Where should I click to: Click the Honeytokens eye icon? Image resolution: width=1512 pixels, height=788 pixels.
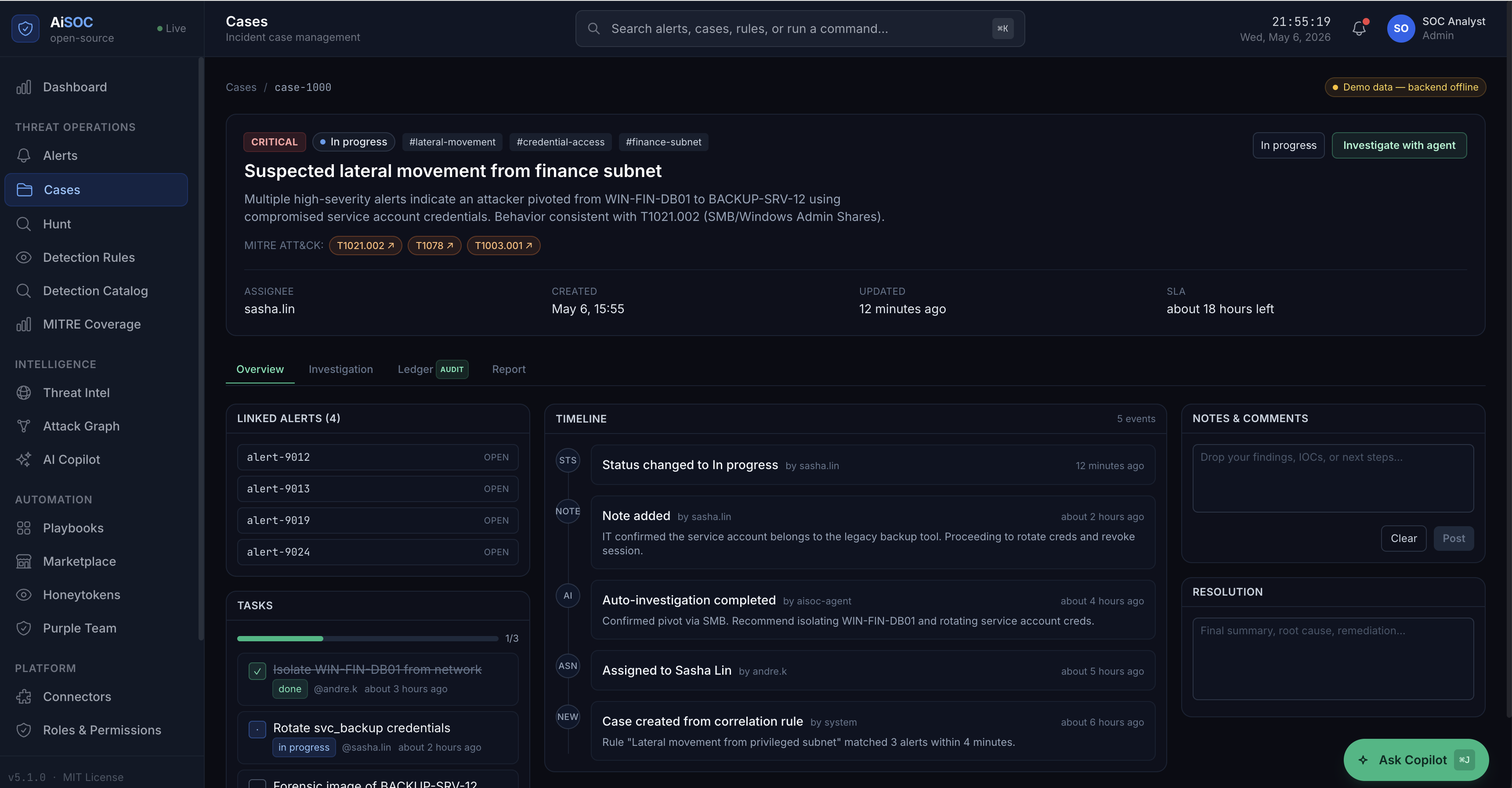pyautogui.click(x=23, y=595)
